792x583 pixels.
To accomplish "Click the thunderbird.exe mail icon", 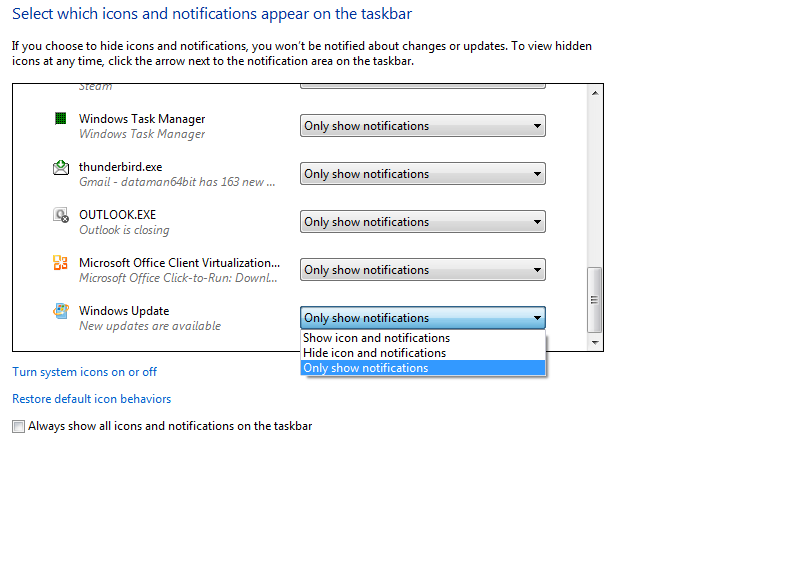I will coord(61,167).
